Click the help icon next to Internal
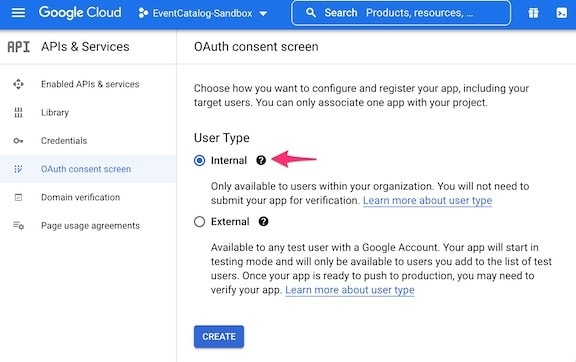This screenshot has width=576, height=362. coord(261,161)
